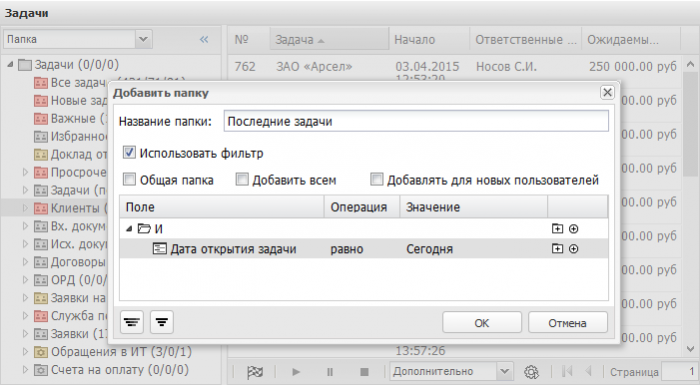700x385 pixels.
Task: Select Дата открытия задачи filter row
Action: pos(364,249)
